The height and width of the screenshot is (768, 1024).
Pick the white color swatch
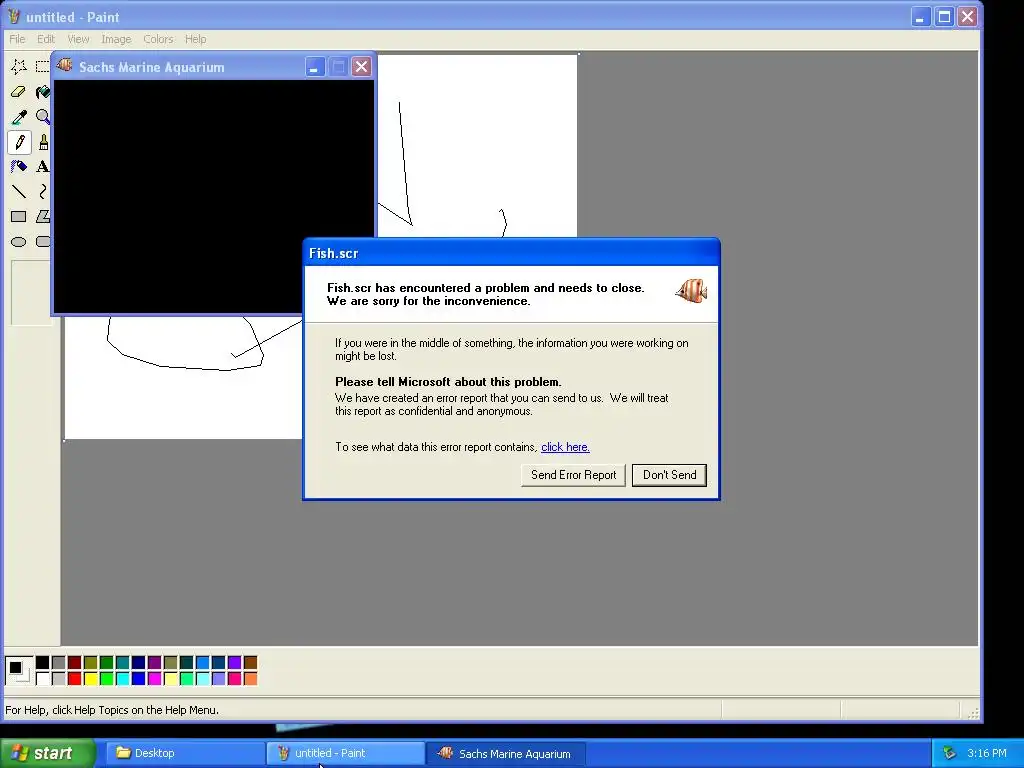pyautogui.click(x=42, y=679)
